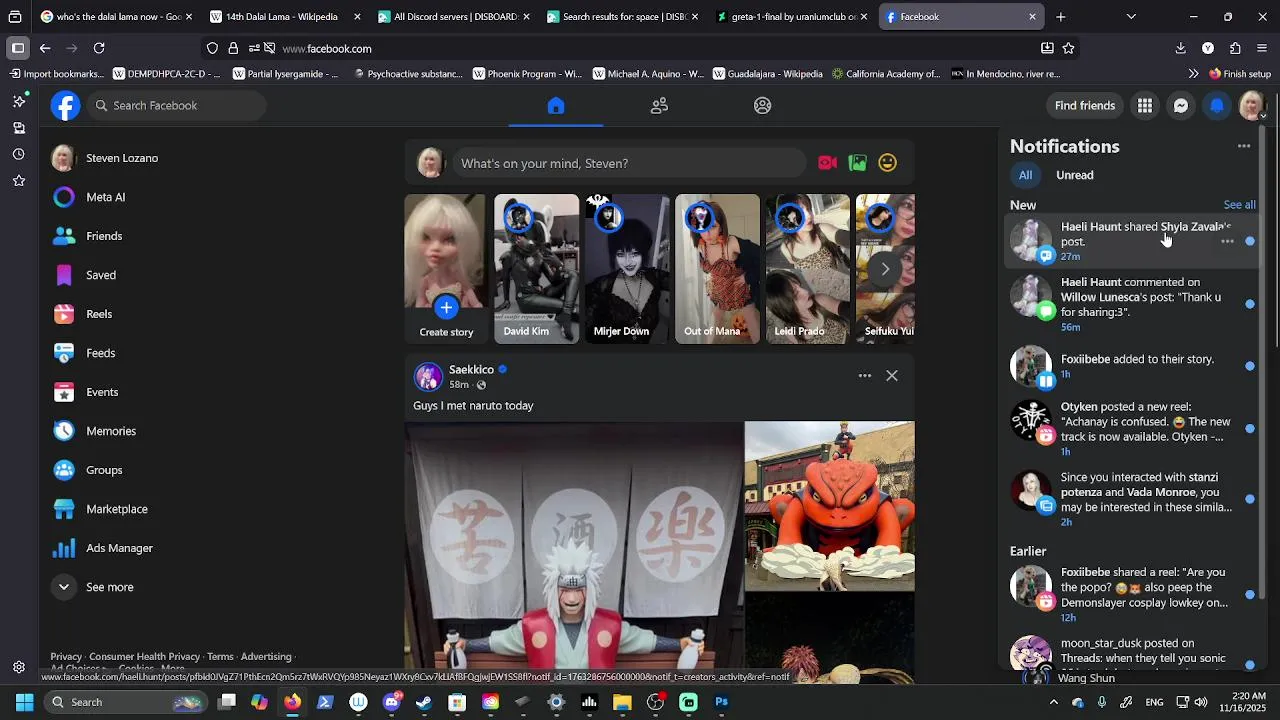Open Saved in the left sidebar
This screenshot has width=1280, height=720.
click(101, 275)
